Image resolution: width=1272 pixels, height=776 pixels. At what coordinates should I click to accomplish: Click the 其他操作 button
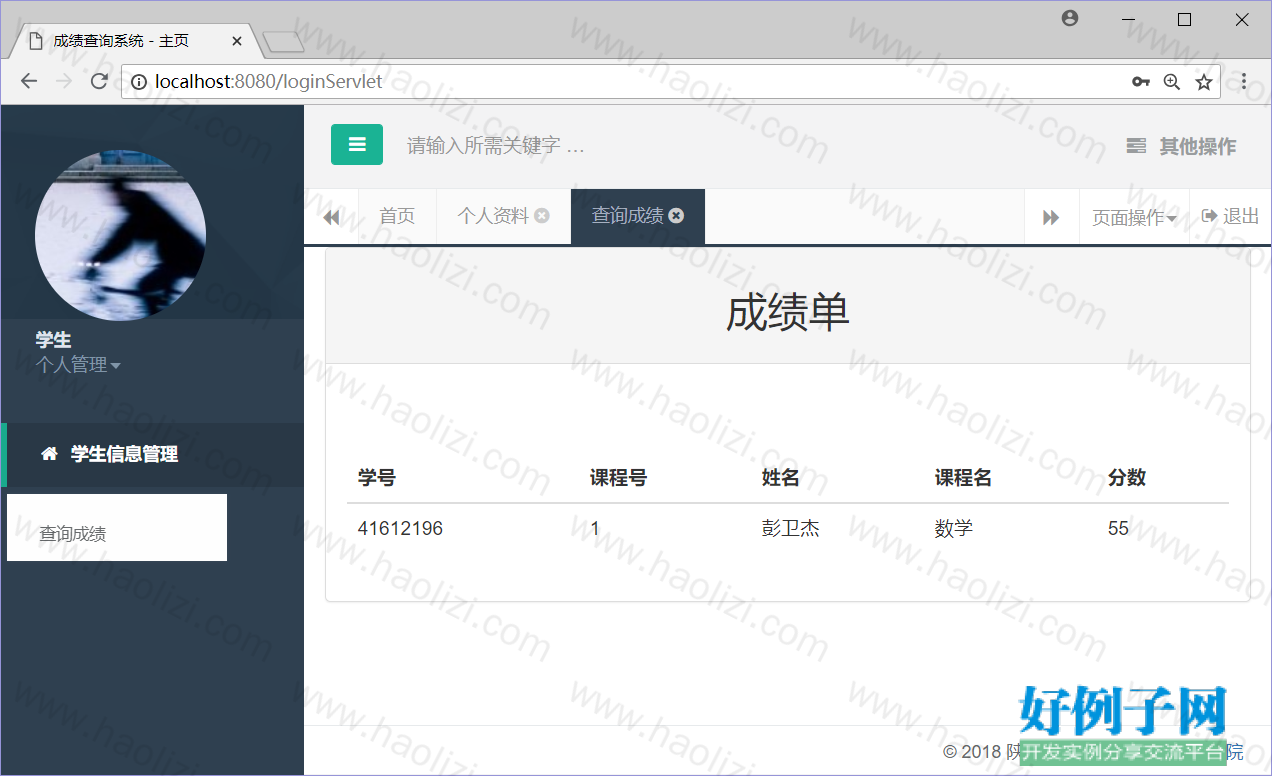[x=1181, y=146]
